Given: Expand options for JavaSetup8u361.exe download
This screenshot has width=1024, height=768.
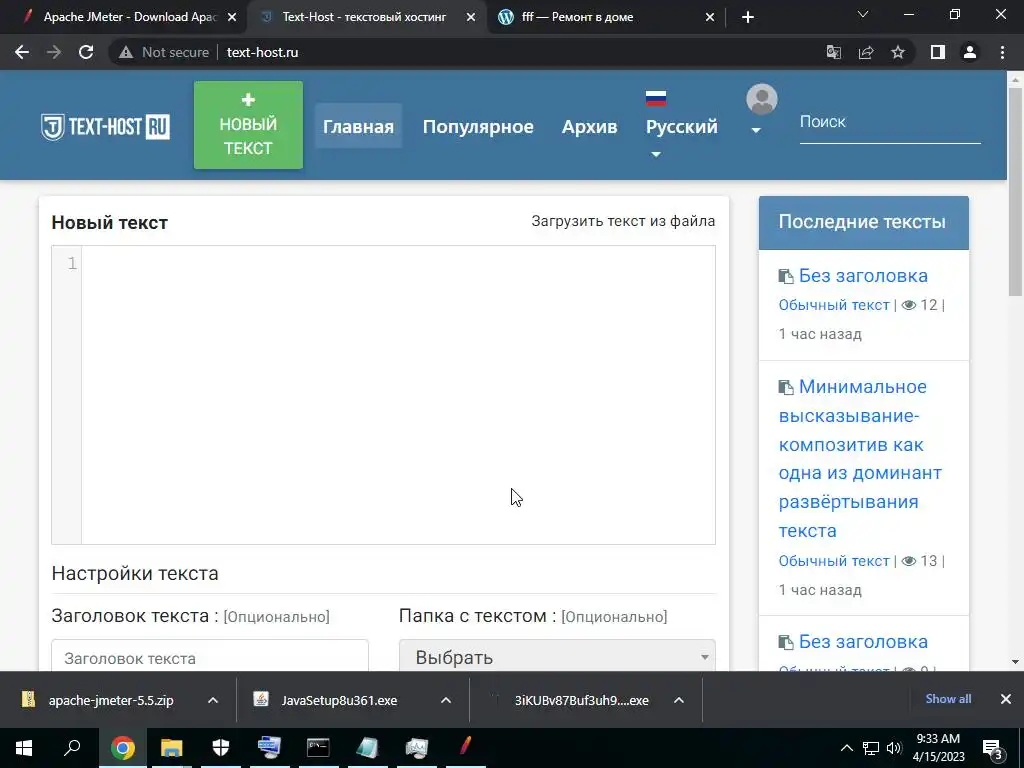Looking at the screenshot, I should [445, 700].
